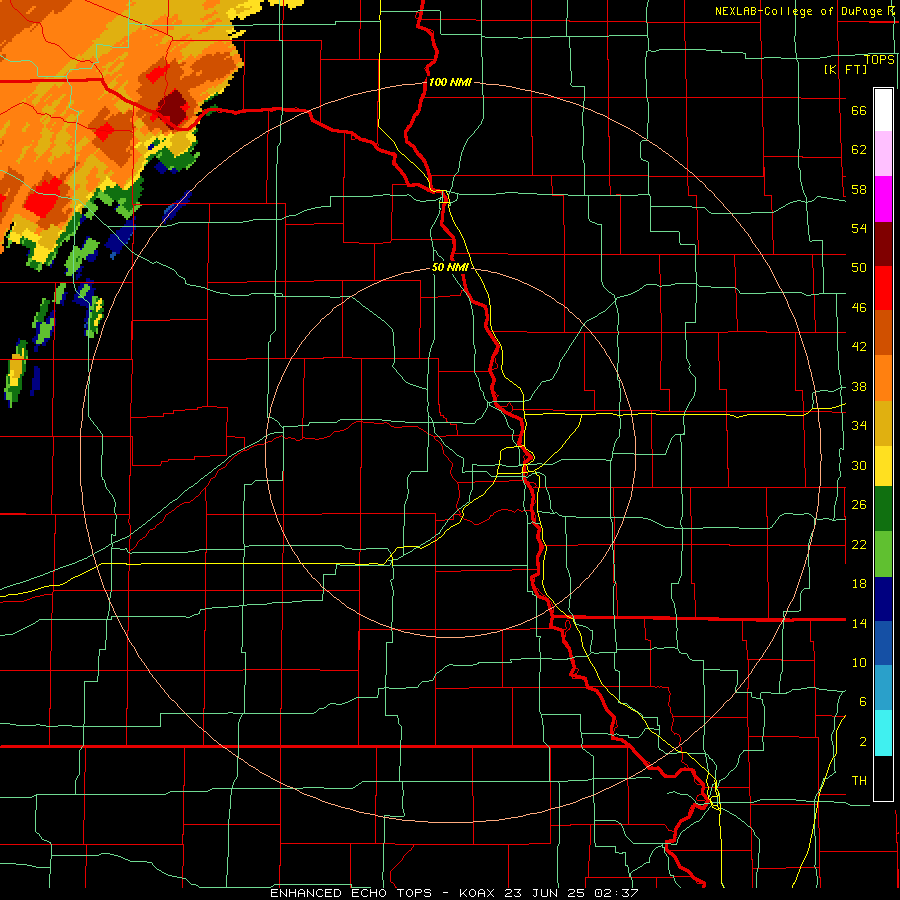This screenshot has width=900, height=900.
Task: Click the "23 JUN 25" date stamp
Action: click(x=546, y=893)
